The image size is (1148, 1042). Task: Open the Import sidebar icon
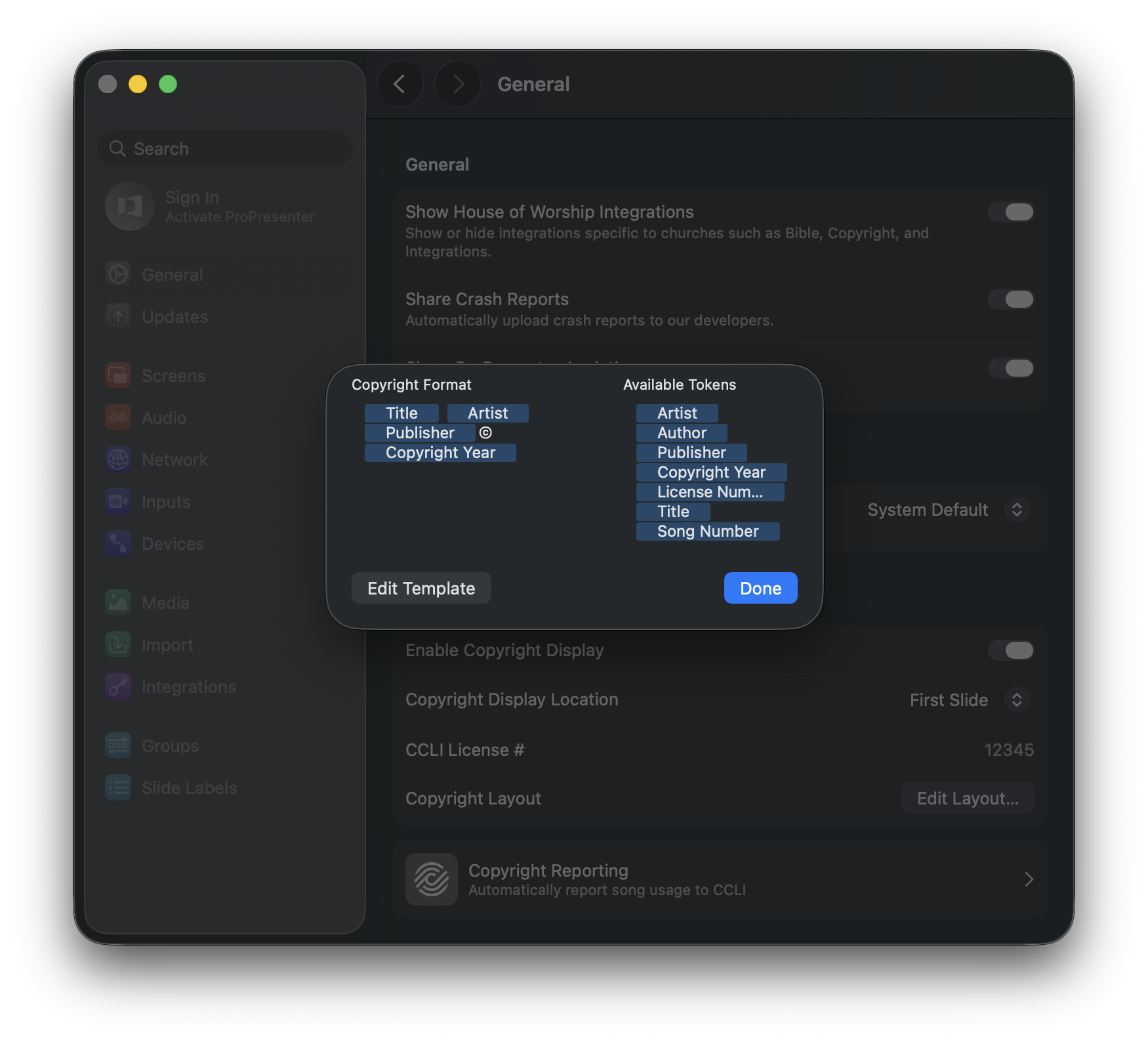[118, 644]
